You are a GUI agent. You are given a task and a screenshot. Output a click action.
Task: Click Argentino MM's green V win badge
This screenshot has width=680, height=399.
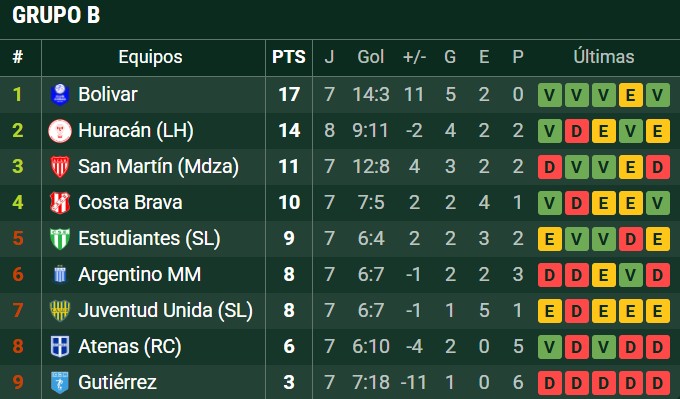tap(631, 275)
